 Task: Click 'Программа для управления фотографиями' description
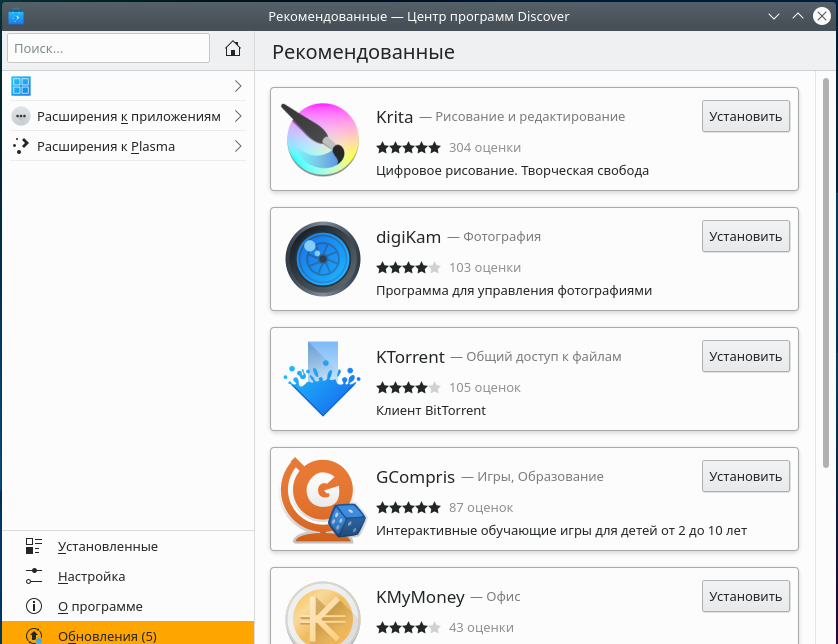click(x=514, y=291)
